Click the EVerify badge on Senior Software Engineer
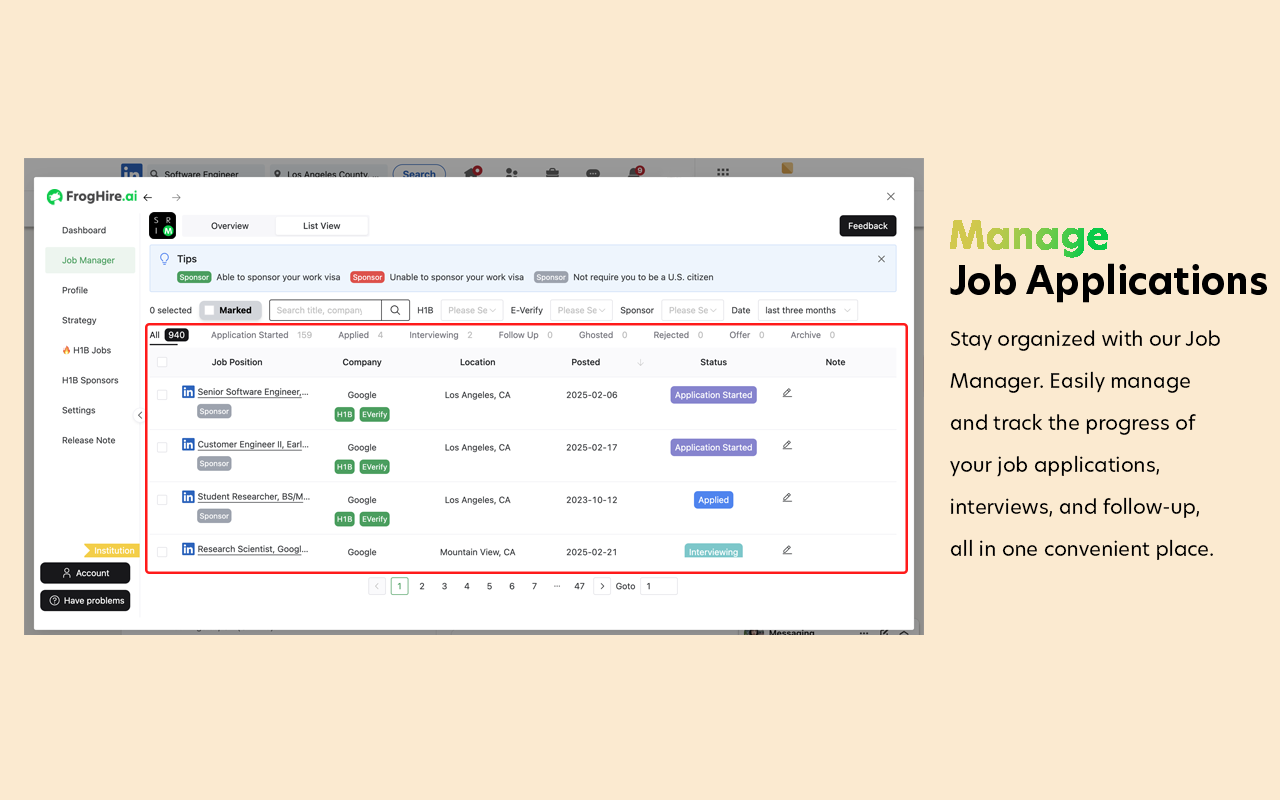1280x800 pixels. click(x=374, y=414)
